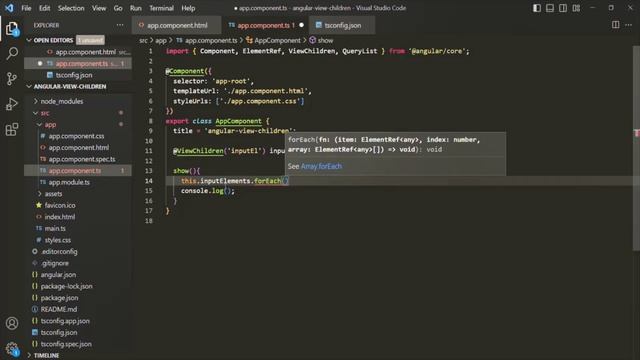Open the Help menu
The height and width of the screenshot is (360, 640).
pos(188,8)
